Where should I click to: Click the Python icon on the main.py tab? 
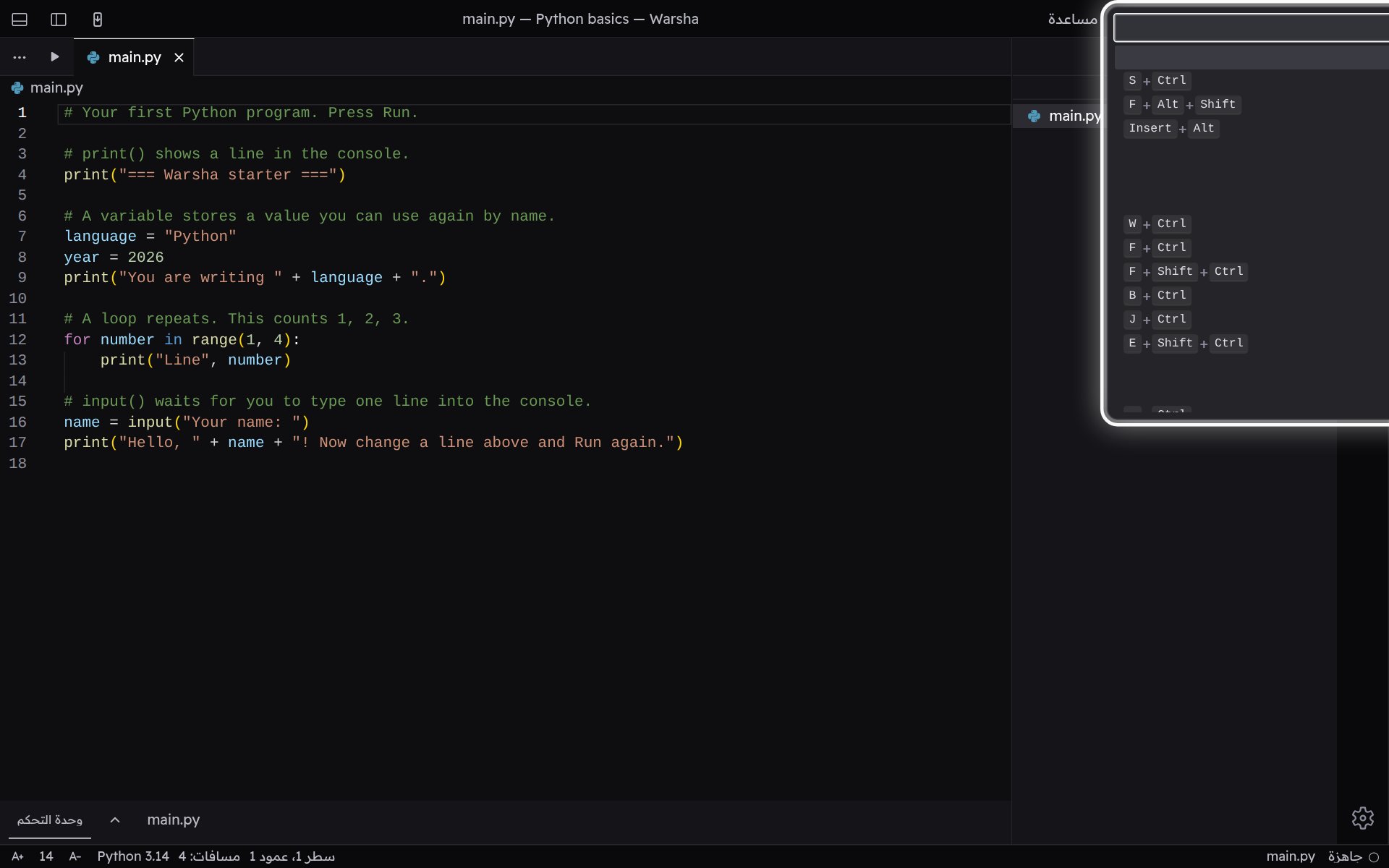[93, 58]
